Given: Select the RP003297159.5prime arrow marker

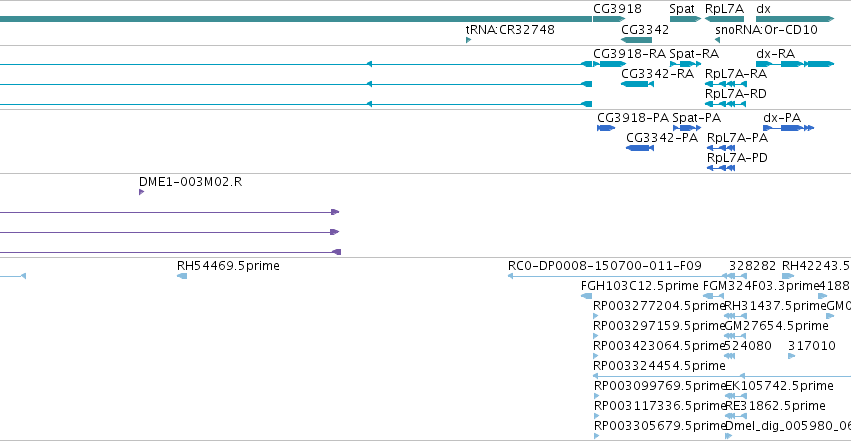Looking at the screenshot, I should coord(596,336).
